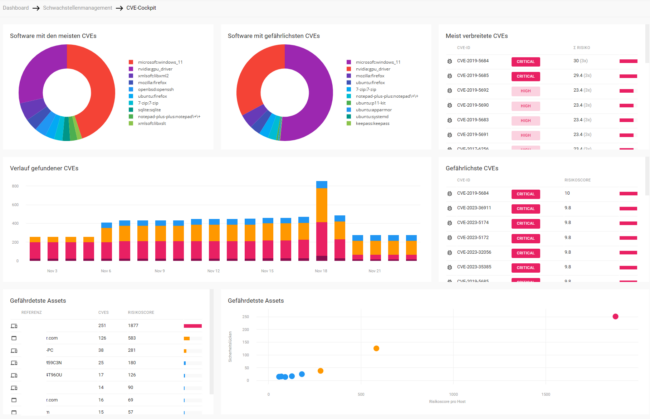
Task: Click icon beside CVE-2023-5172
Action: click(451, 237)
